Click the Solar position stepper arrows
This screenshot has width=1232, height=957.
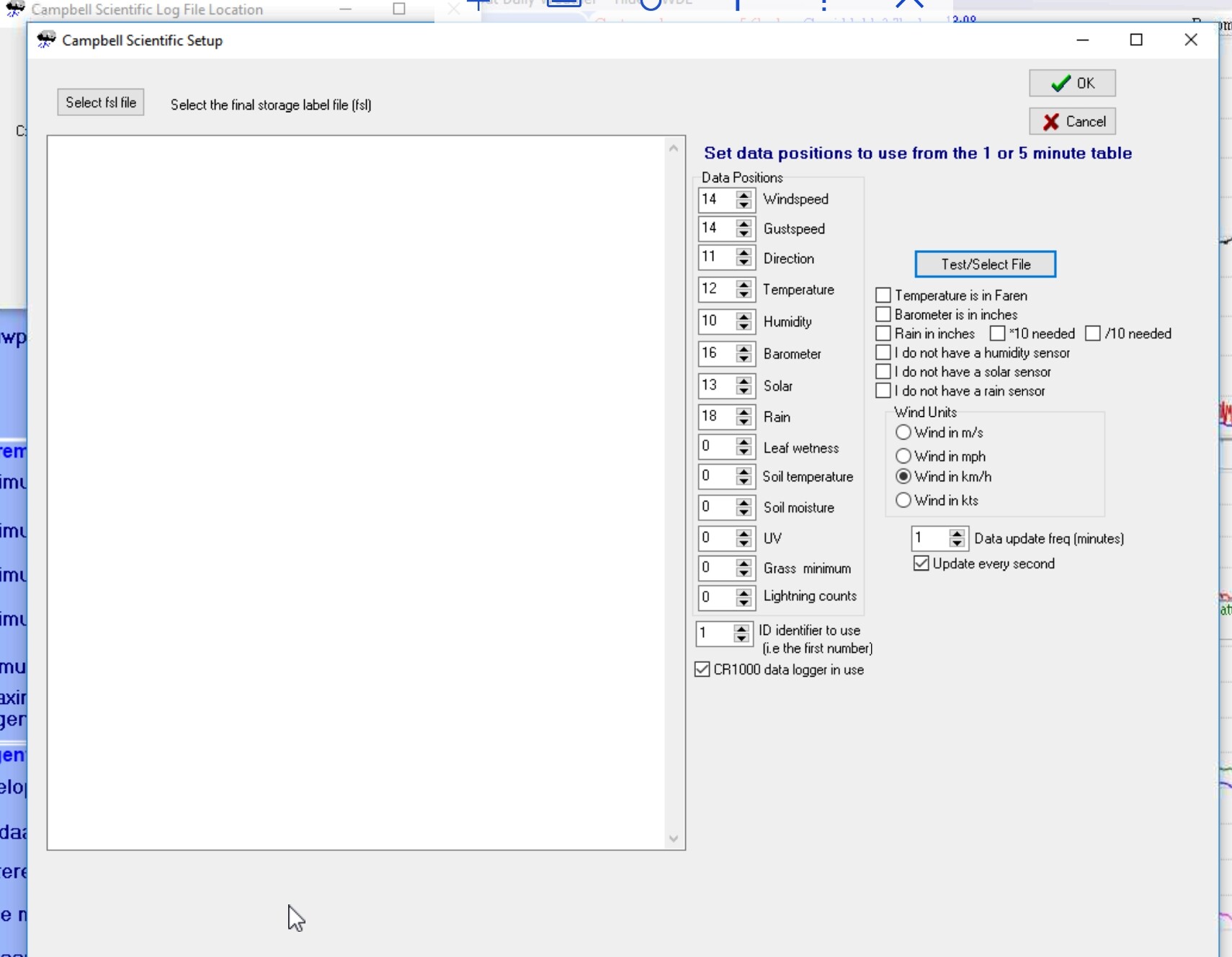744,385
